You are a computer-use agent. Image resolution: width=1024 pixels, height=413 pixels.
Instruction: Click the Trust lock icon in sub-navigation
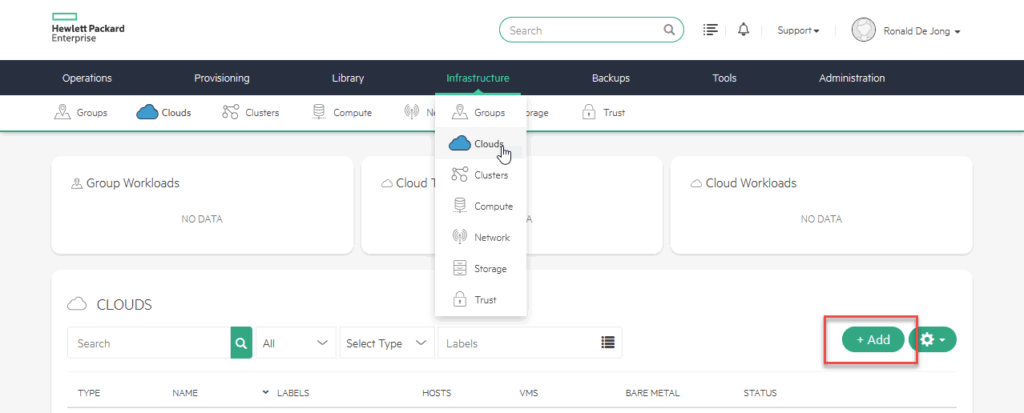(x=589, y=112)
